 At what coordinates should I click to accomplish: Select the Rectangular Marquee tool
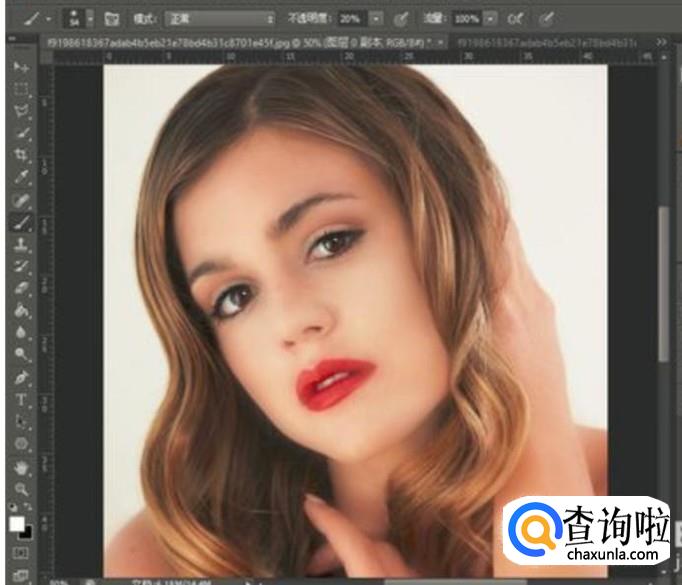coord(21,88)
